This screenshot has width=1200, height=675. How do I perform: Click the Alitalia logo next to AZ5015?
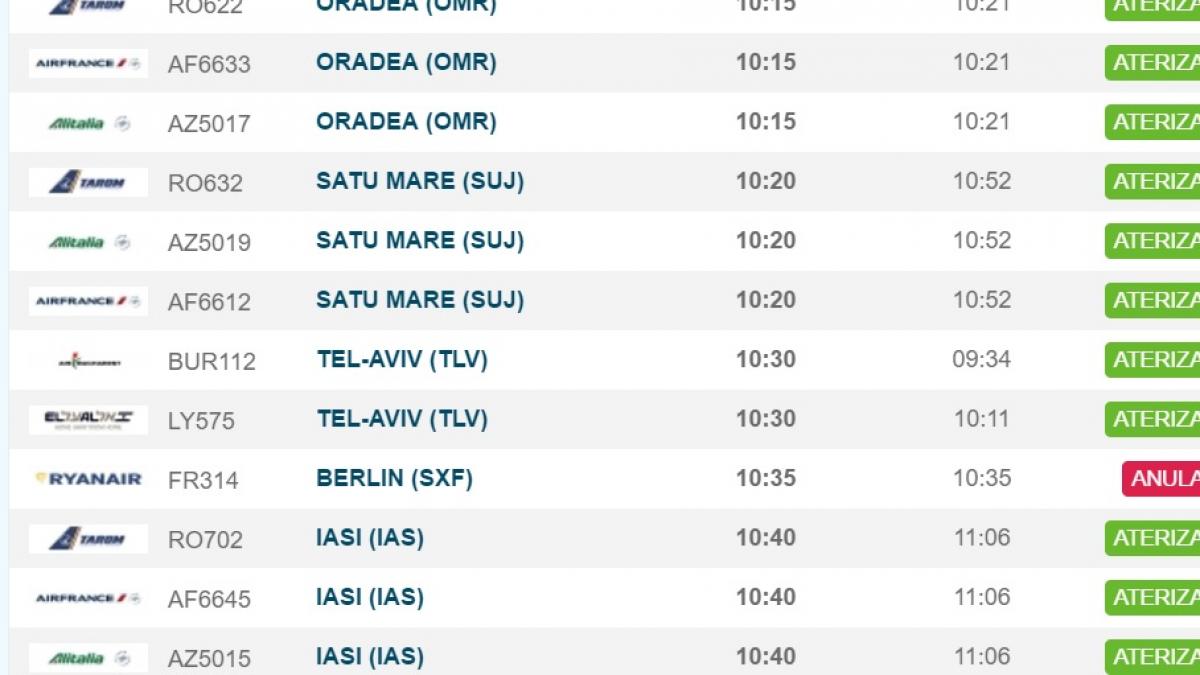coord(88,657)
